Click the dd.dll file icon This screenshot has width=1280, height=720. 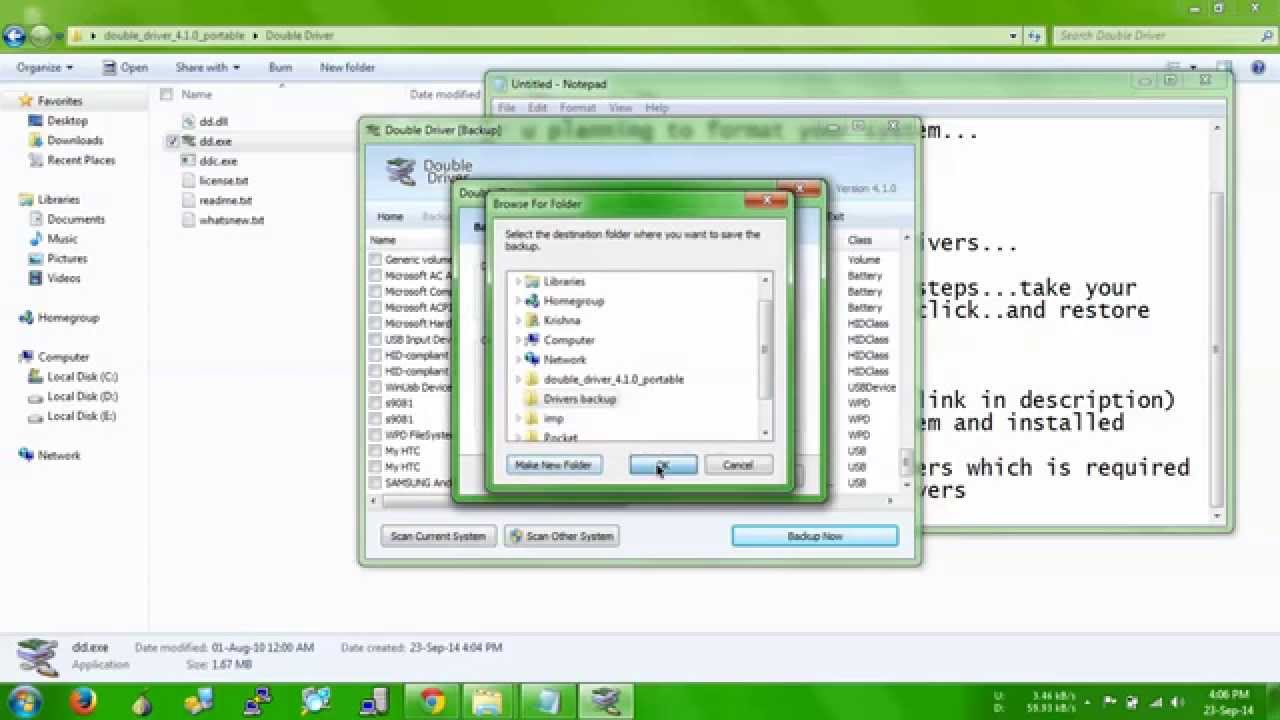[188, 122]
